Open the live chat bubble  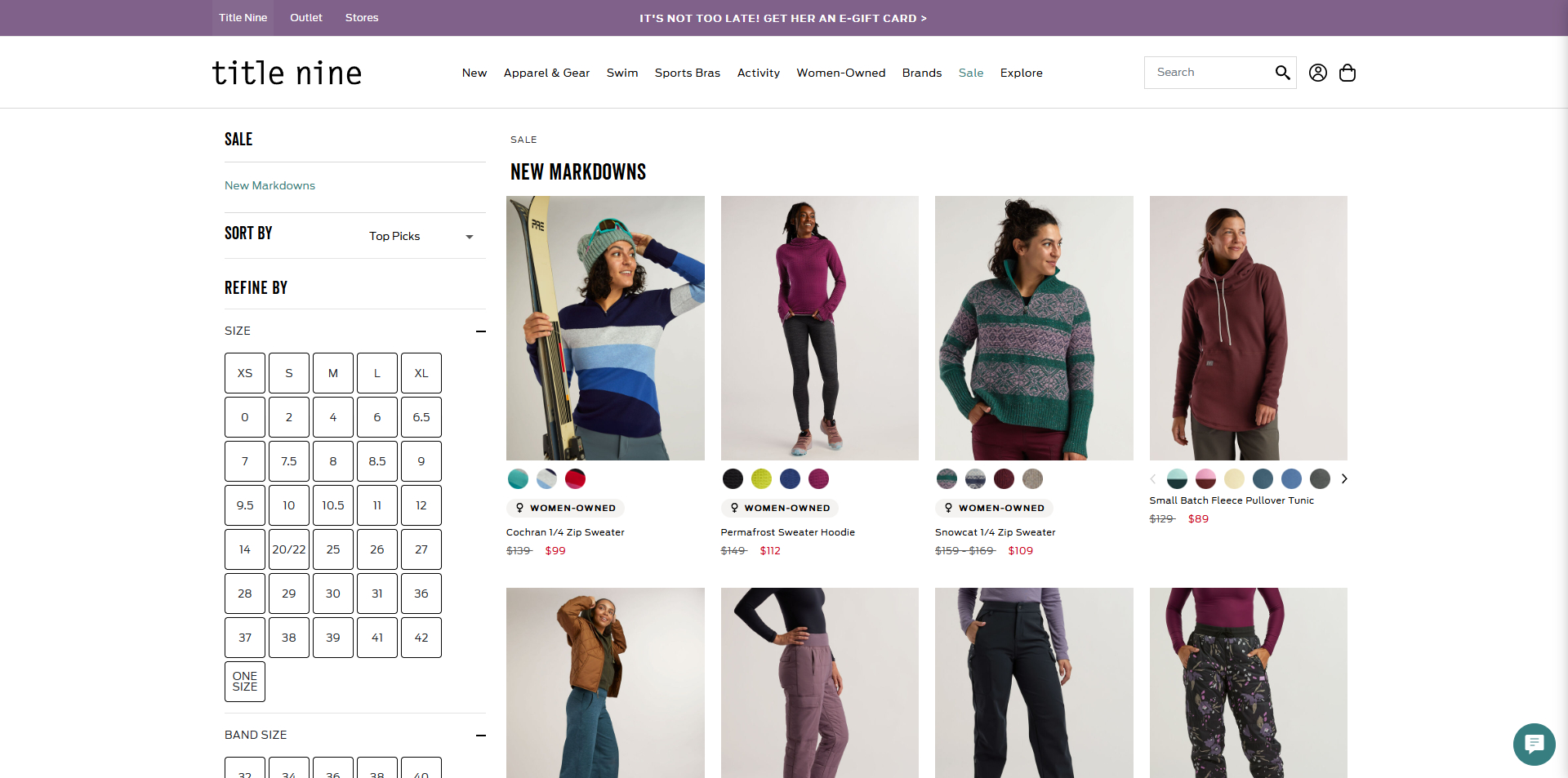[x=1533, y=744]
